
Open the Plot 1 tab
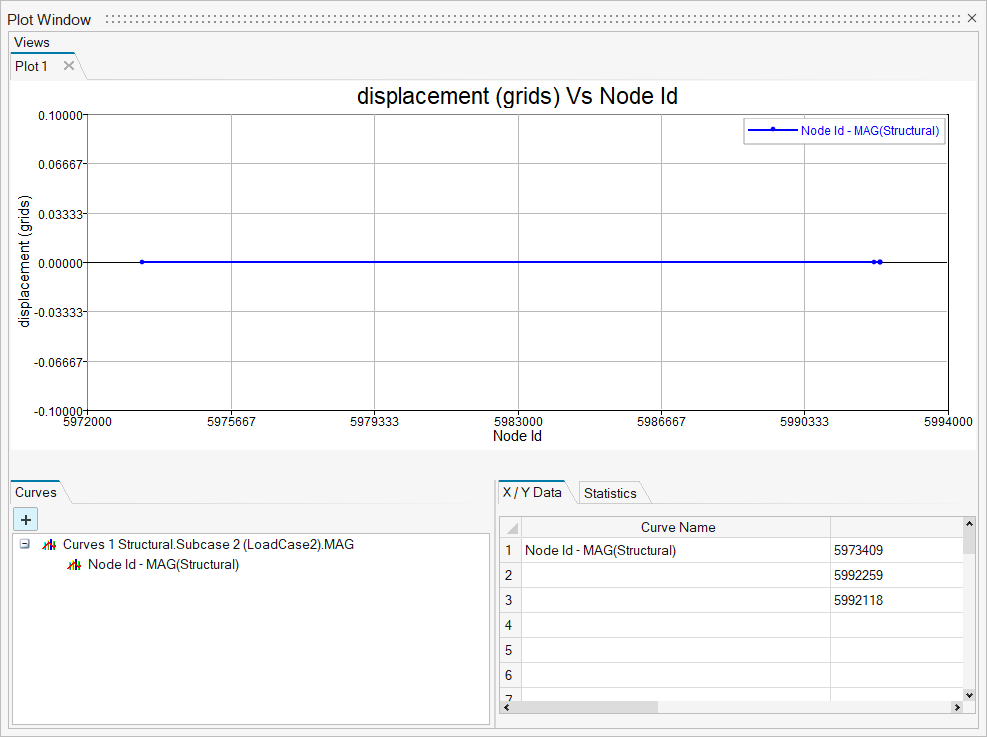click(31, 66)
